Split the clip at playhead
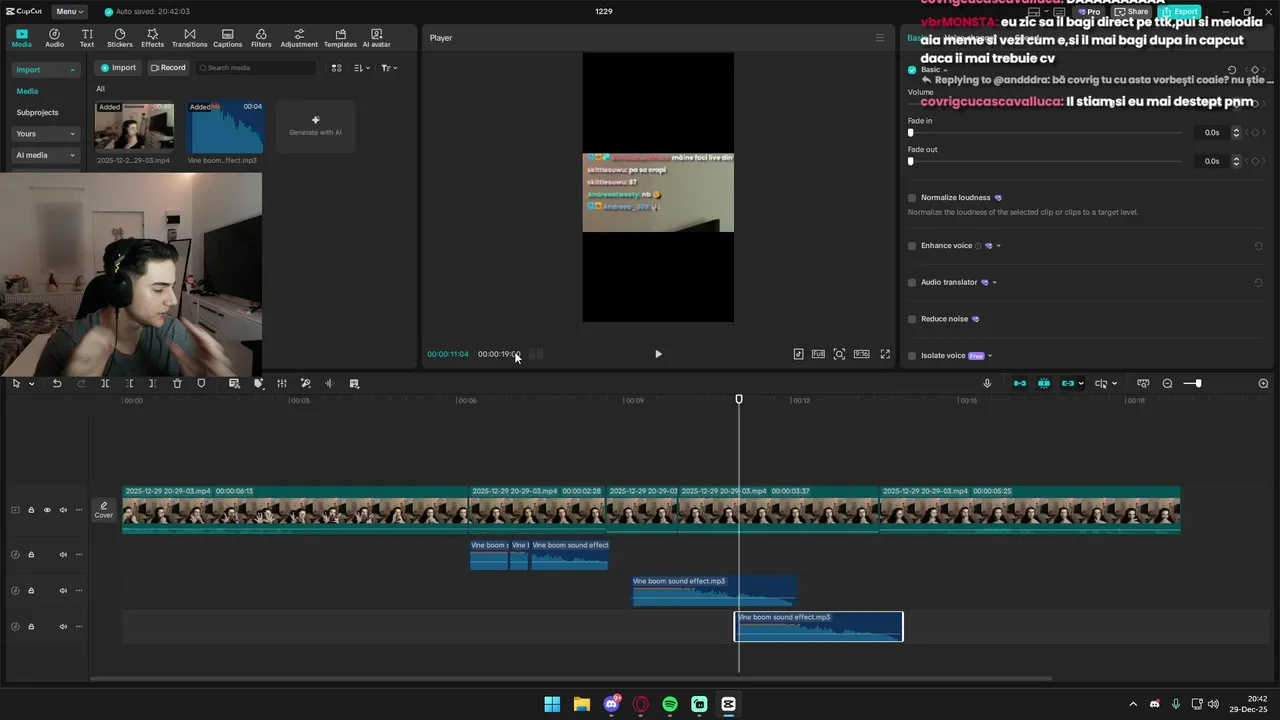Image resolution: width=1280 pixels, height=720 pixels. pyautogui.click(x=105, y=384)
